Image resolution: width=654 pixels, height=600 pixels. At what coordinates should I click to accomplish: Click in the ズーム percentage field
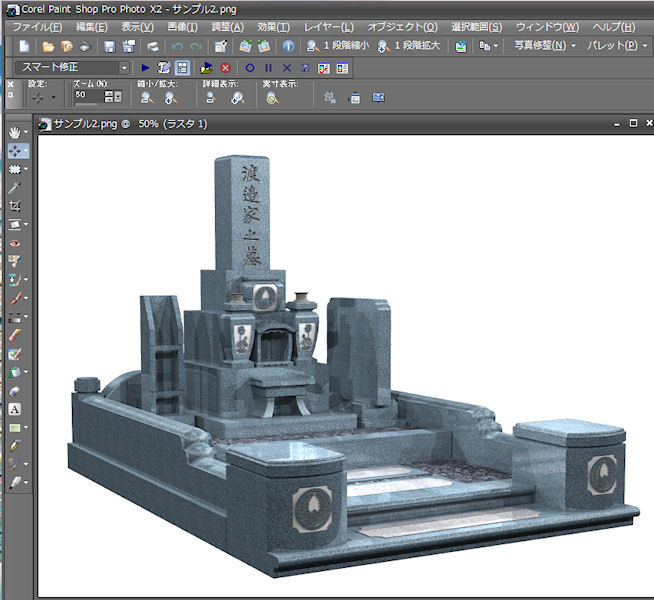click(88, 96)
